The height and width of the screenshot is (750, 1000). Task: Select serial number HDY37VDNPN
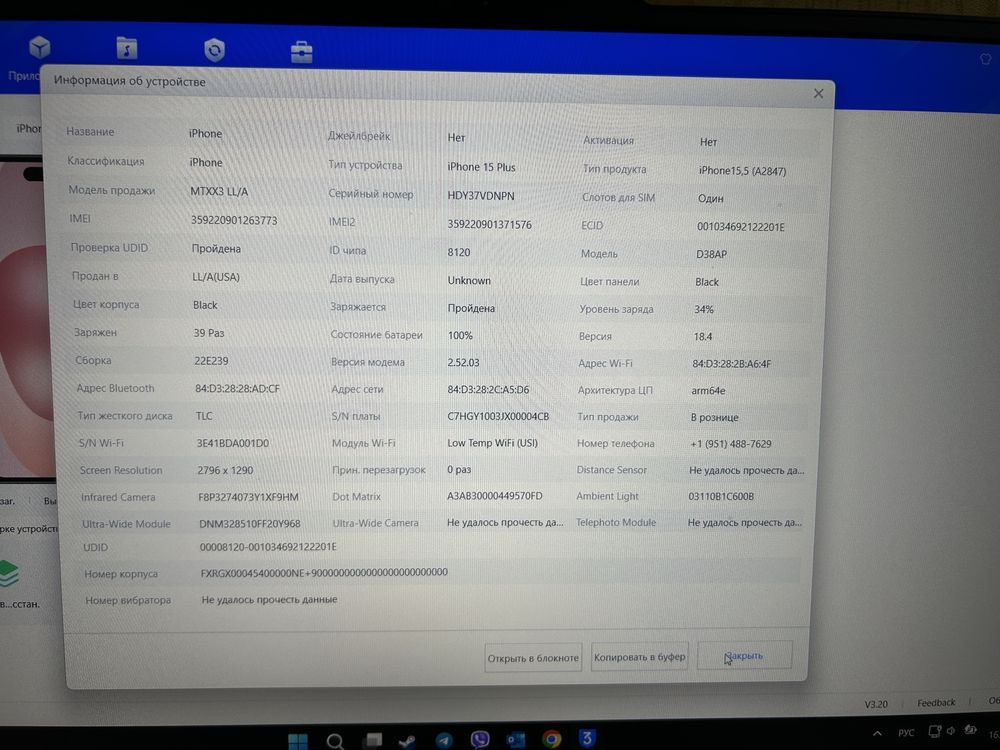coord(481,196)
